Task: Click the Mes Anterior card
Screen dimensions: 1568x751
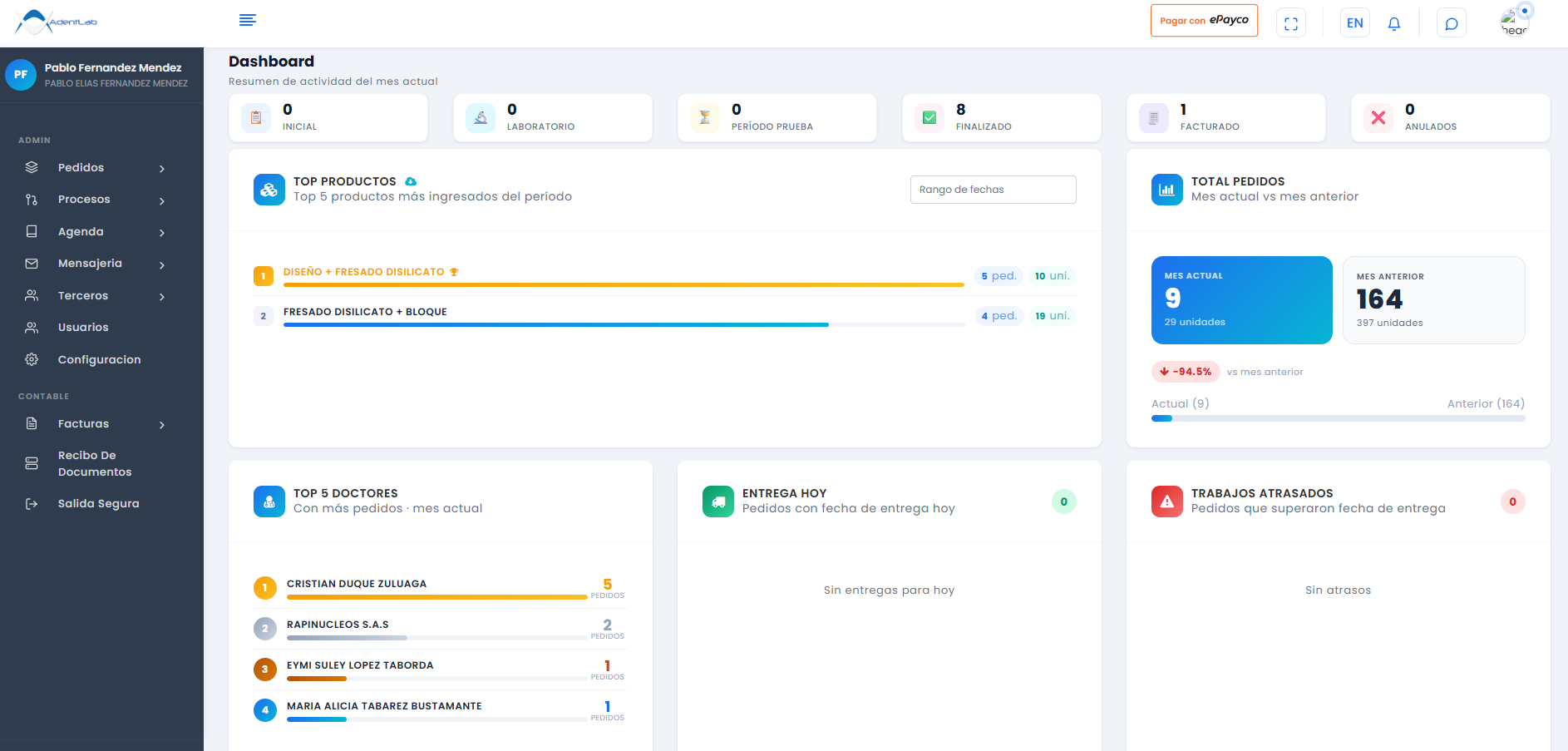Action: click(1434, 300)
